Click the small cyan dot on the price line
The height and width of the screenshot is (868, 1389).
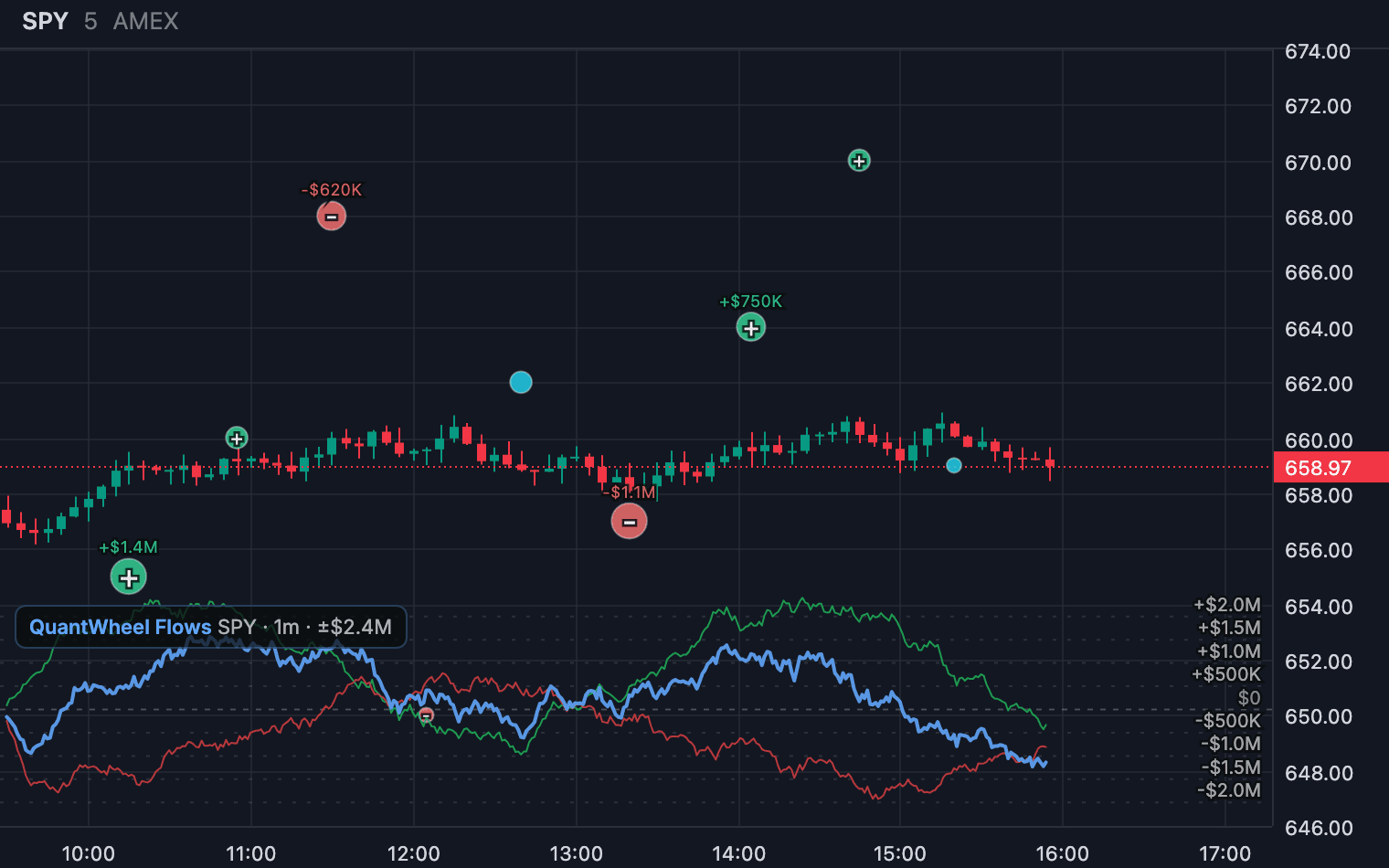pyautogui.click(x=954, y=466)
